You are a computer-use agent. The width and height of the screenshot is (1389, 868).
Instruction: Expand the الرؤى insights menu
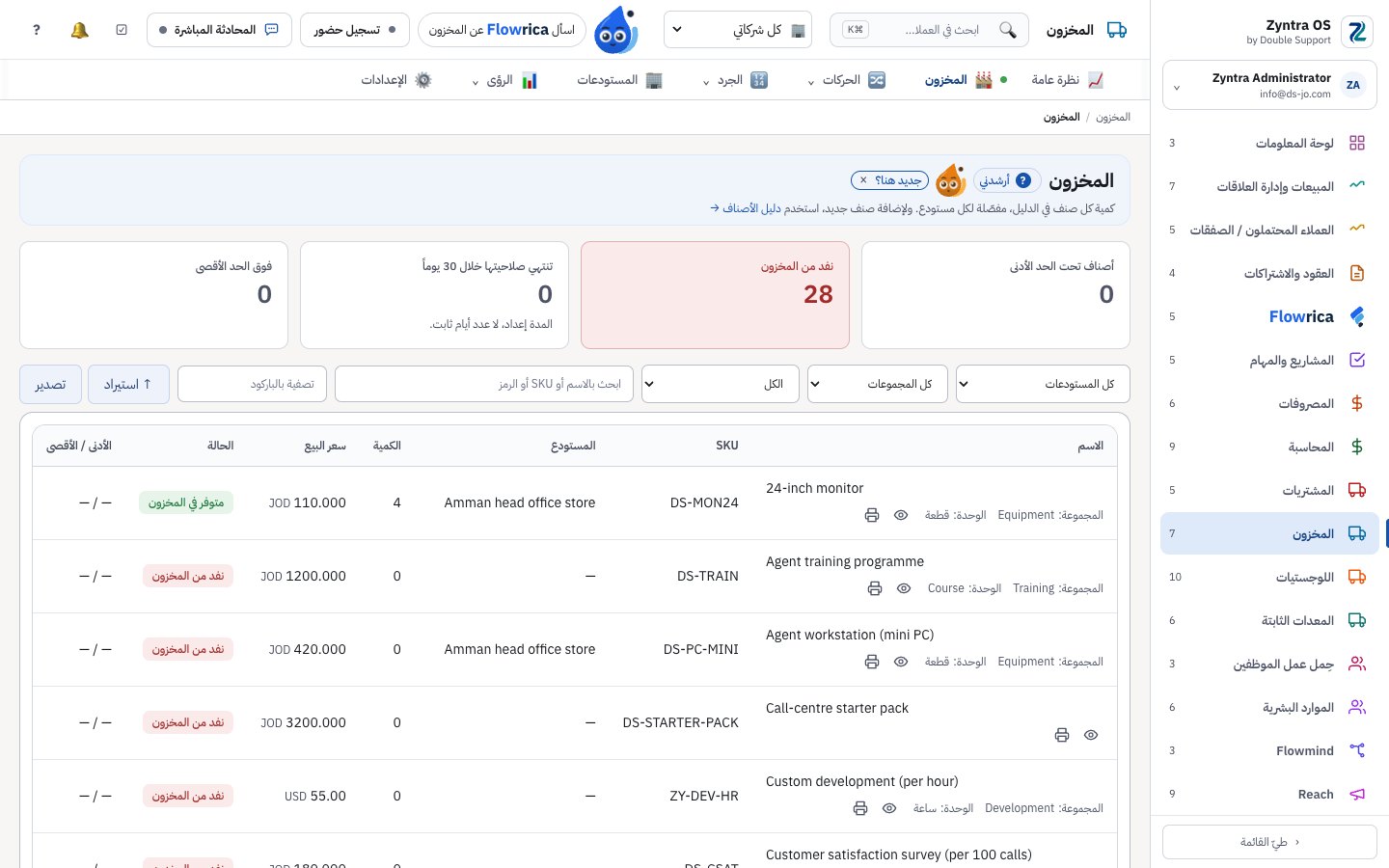tap(504, 80)
